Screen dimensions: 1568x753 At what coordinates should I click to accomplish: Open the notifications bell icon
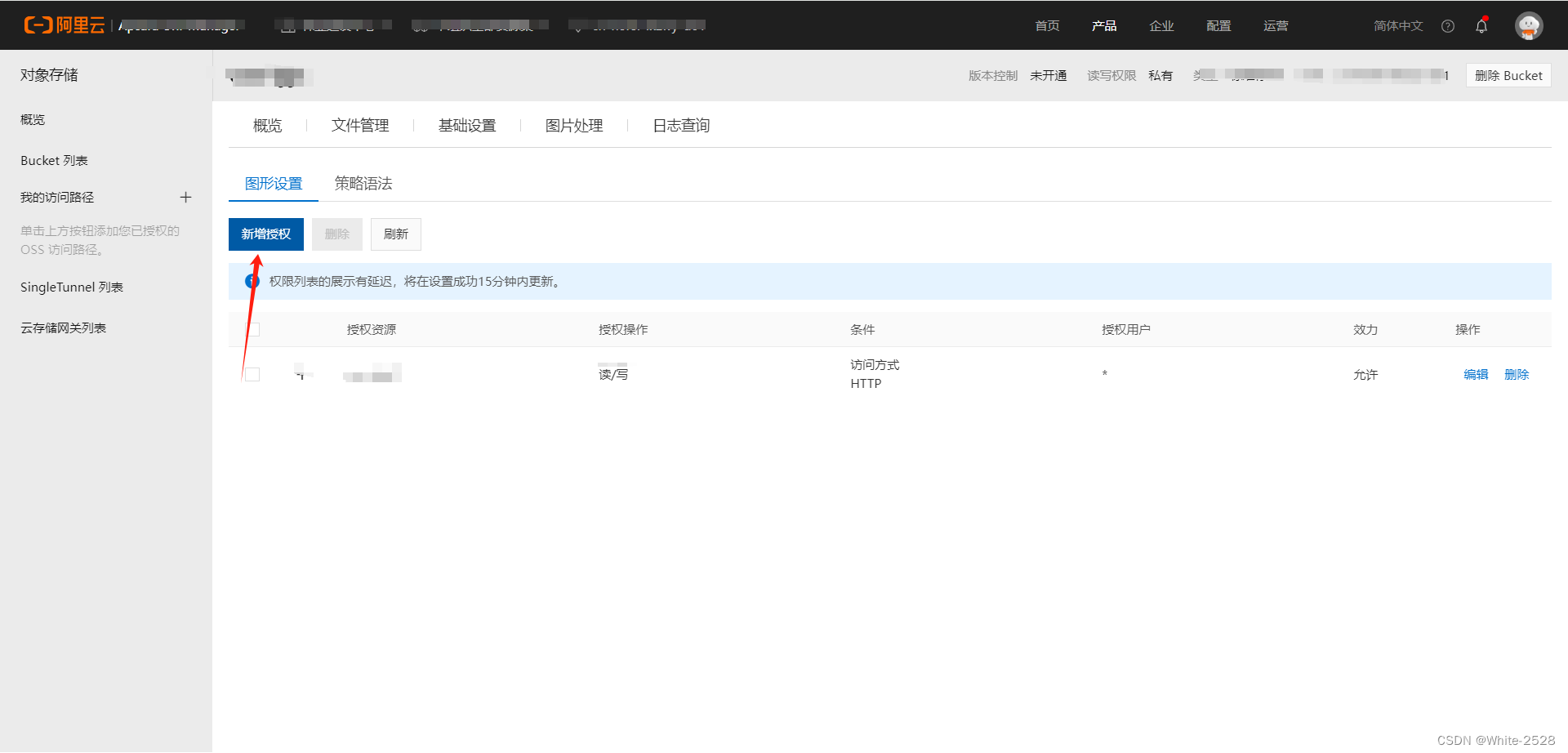click(x=1481, y=26)
